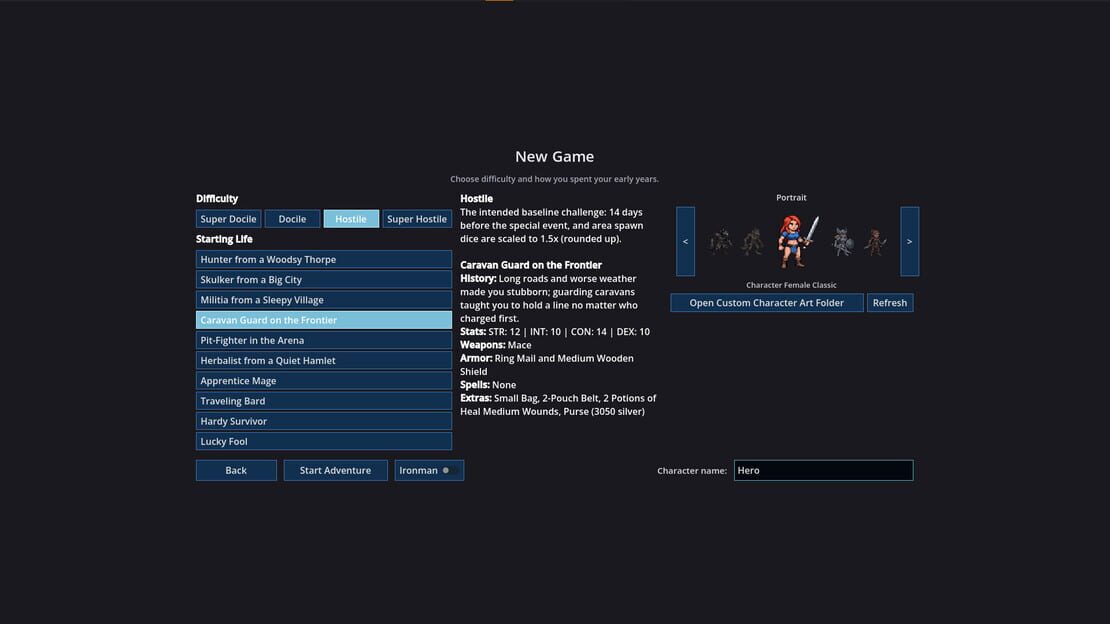
Task: Choose the Docile difficulty
Action: (292, 219)
